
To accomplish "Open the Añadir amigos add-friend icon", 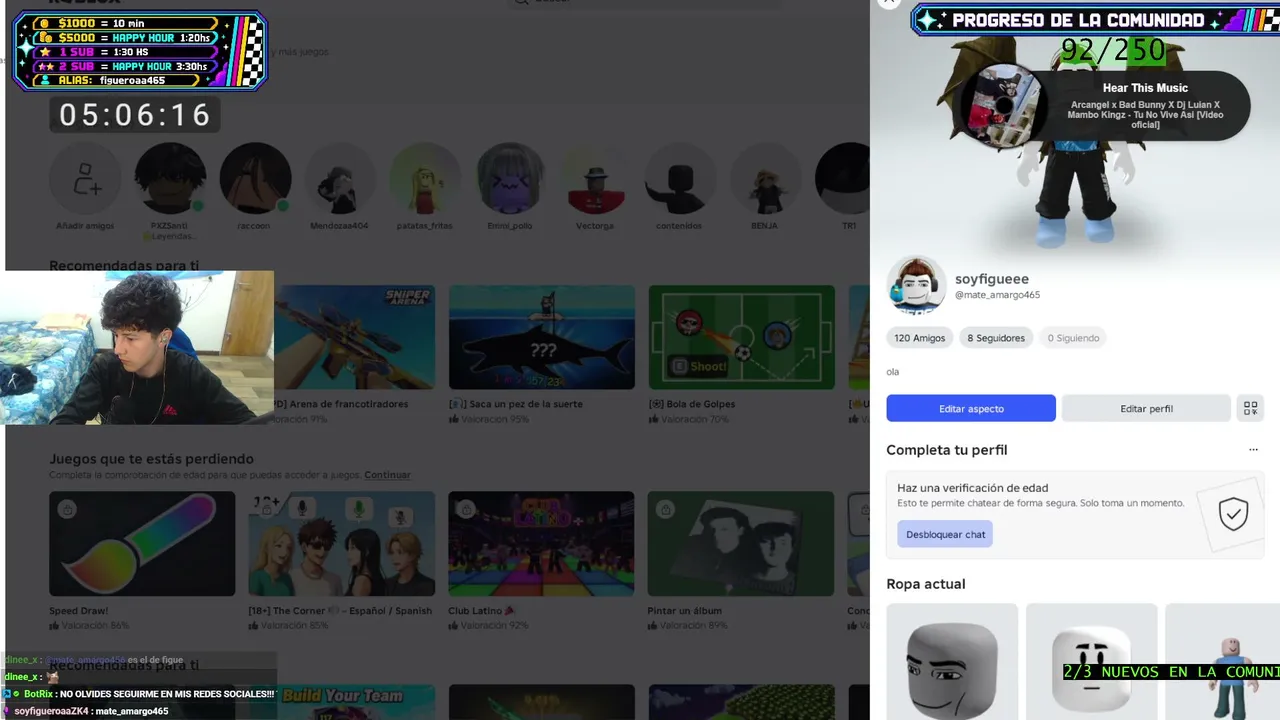I will (x=85, y=180).
